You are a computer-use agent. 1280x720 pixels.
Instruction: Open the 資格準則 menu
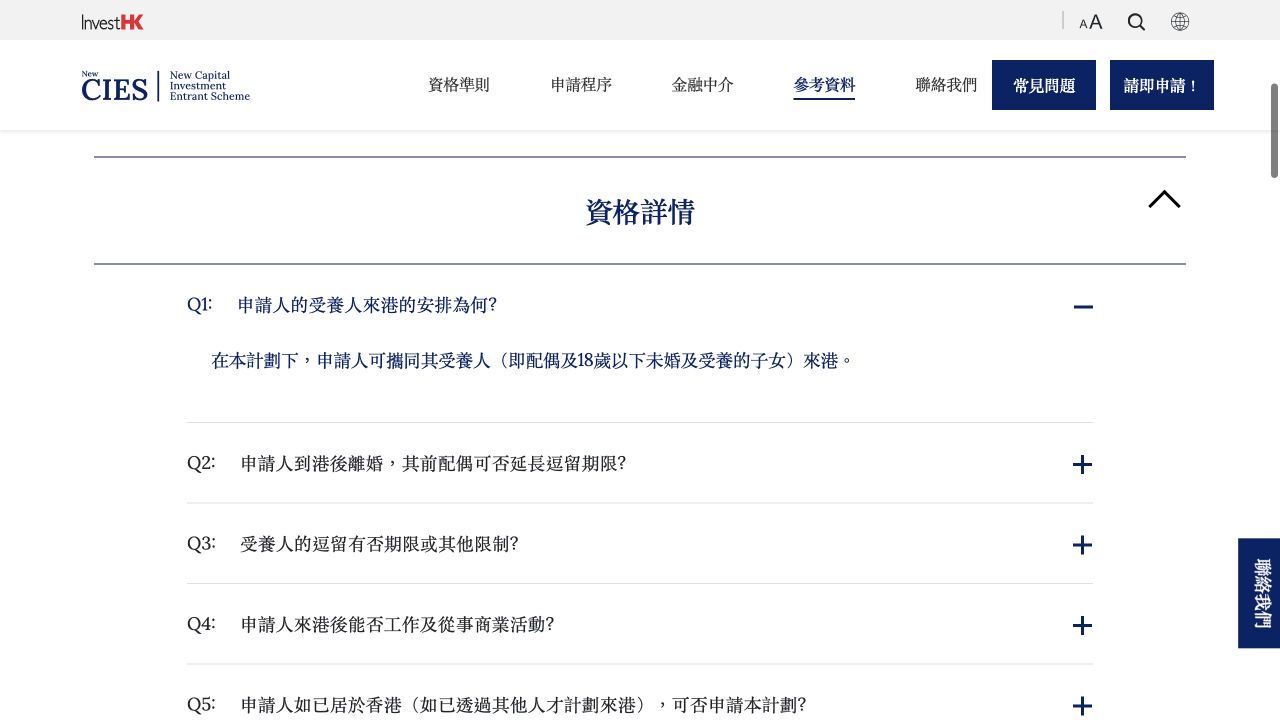(459, 85)
